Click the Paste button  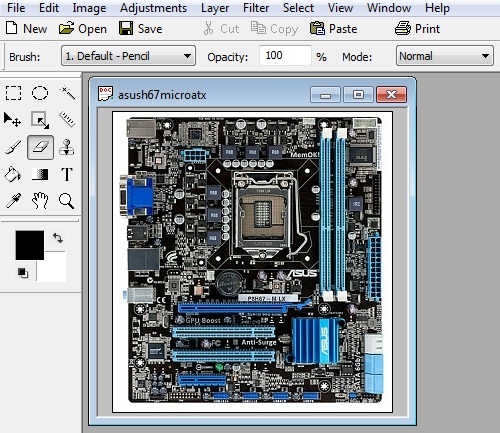point(333,29)
